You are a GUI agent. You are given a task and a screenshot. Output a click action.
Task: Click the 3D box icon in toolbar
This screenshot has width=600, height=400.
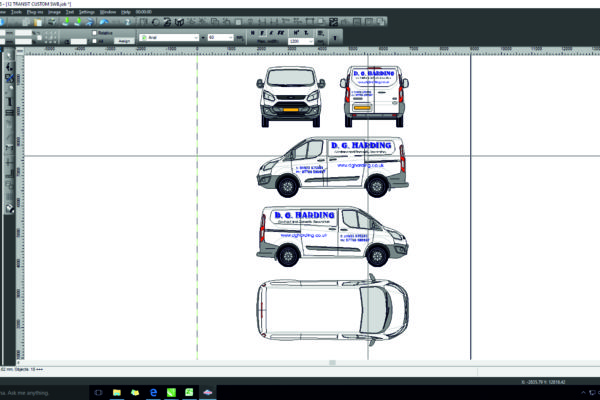pyautogui.click(x=179, y=22)
